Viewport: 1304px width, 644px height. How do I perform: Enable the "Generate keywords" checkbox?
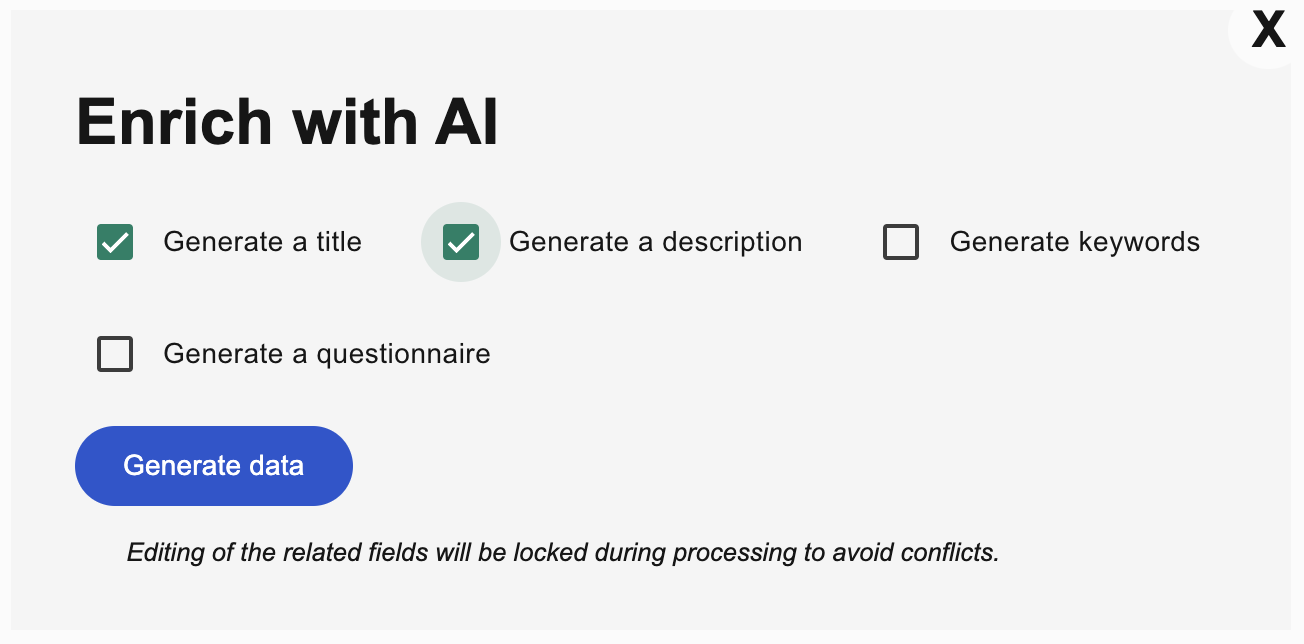tap(901, 242)
